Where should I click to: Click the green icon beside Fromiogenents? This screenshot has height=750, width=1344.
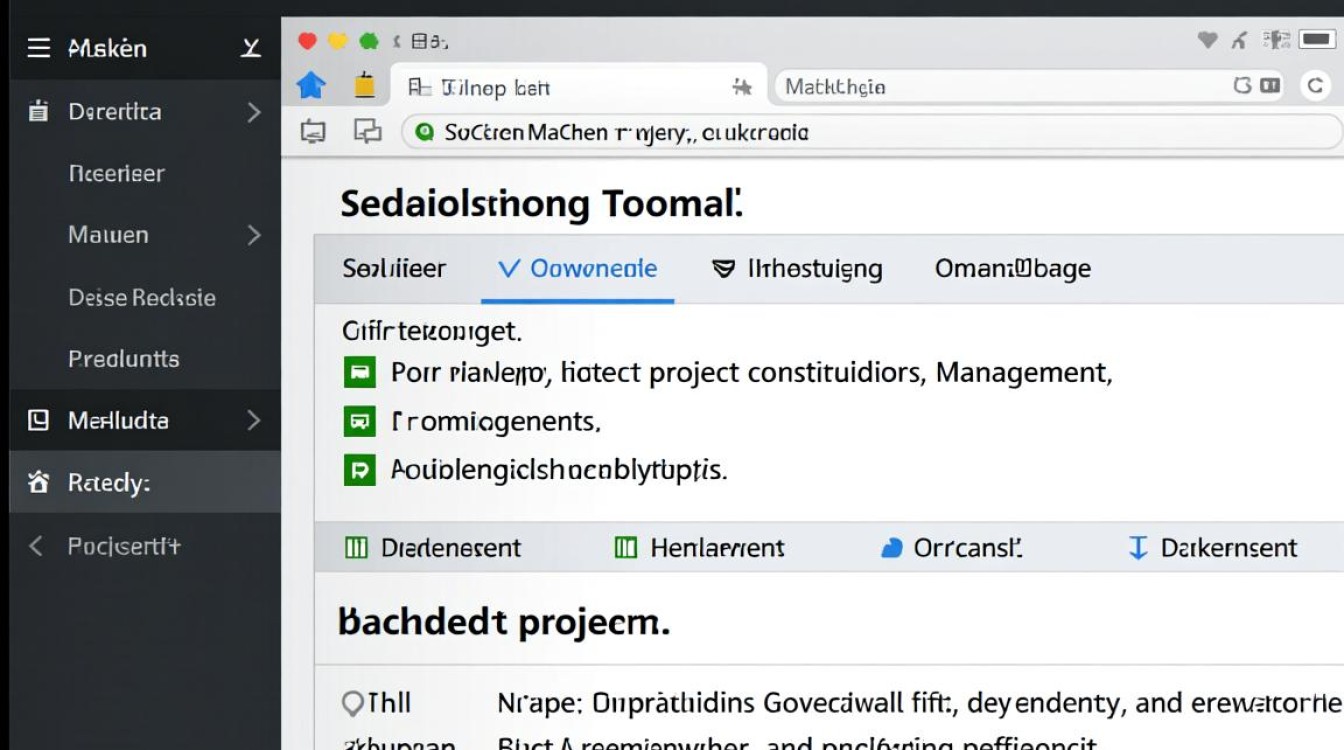pos(359,421)
